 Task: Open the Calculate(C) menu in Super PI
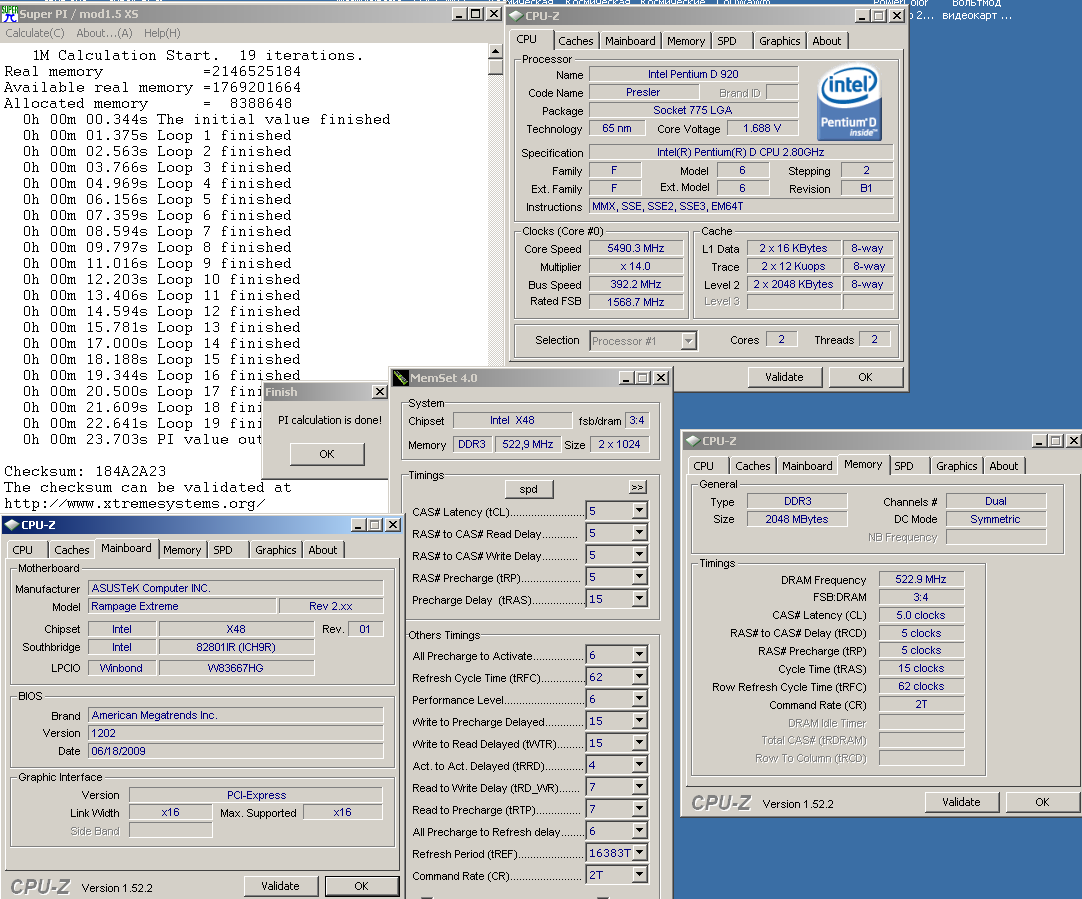(x=35, y=33)
